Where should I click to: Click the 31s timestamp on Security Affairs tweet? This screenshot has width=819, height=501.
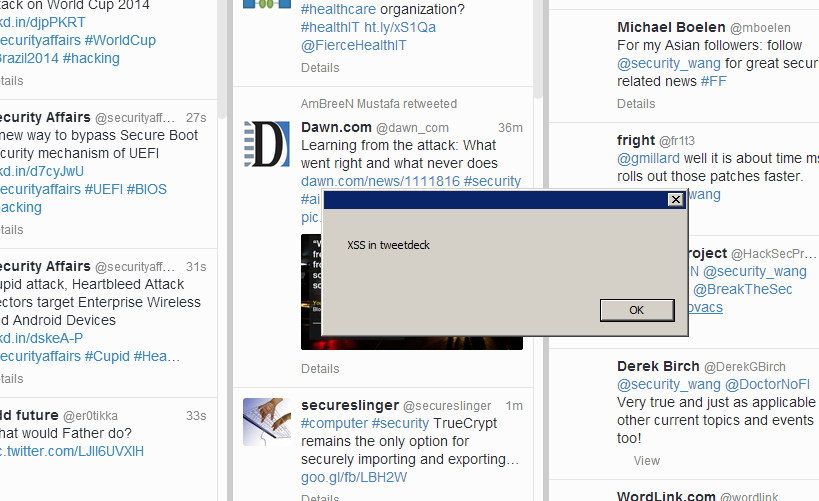tap(196, 267)
